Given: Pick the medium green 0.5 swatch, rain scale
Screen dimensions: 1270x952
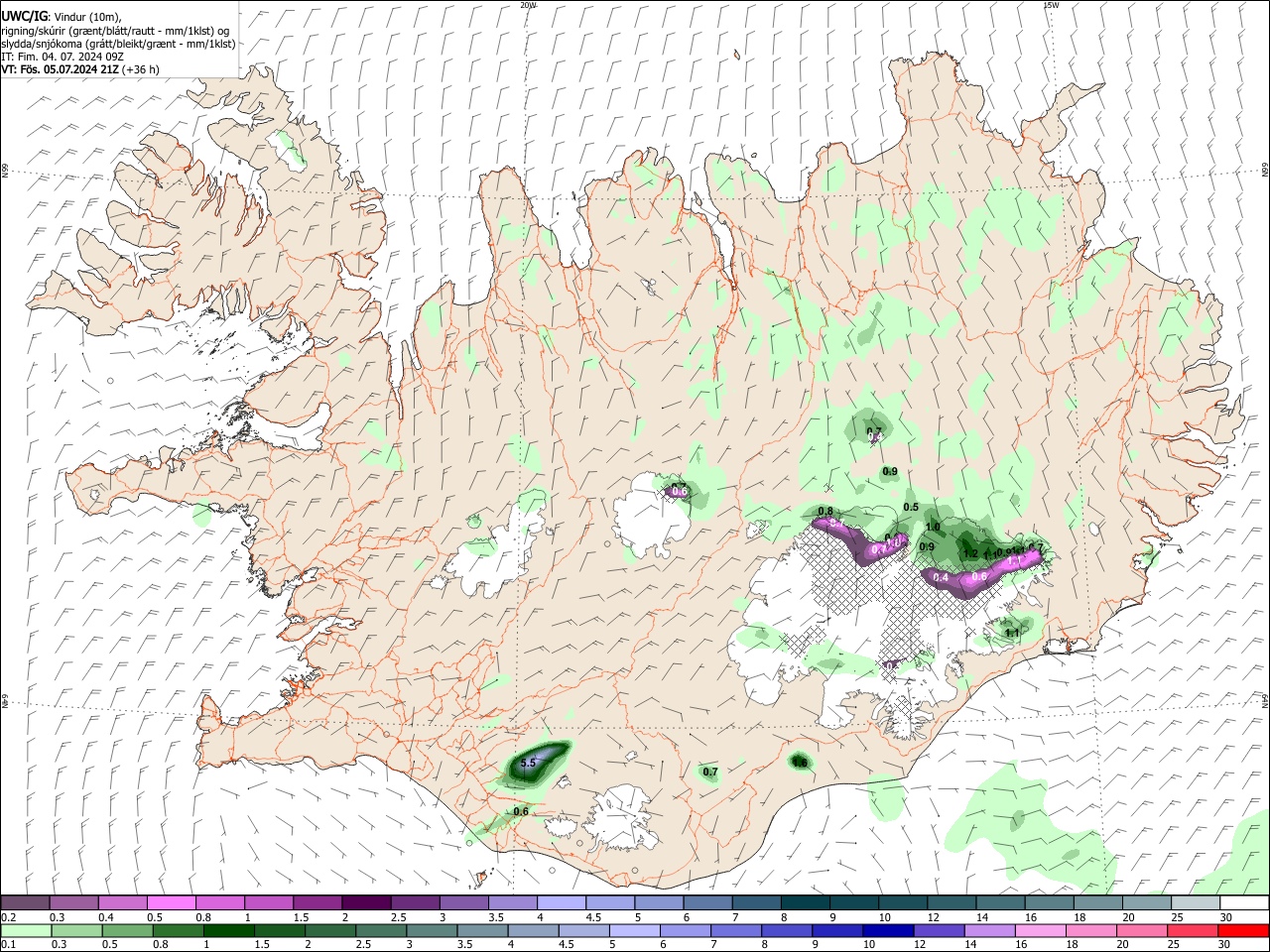Looking at the screenshot, I should pyautogui.click(x=127, y=931).
